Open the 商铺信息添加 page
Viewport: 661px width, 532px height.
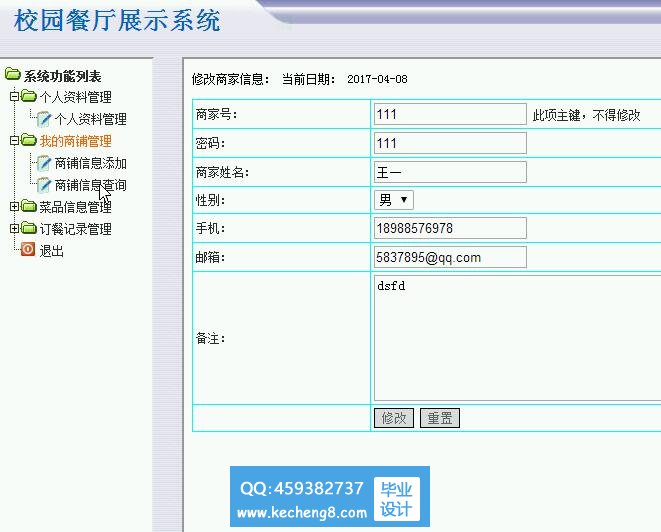coord(91,164)
